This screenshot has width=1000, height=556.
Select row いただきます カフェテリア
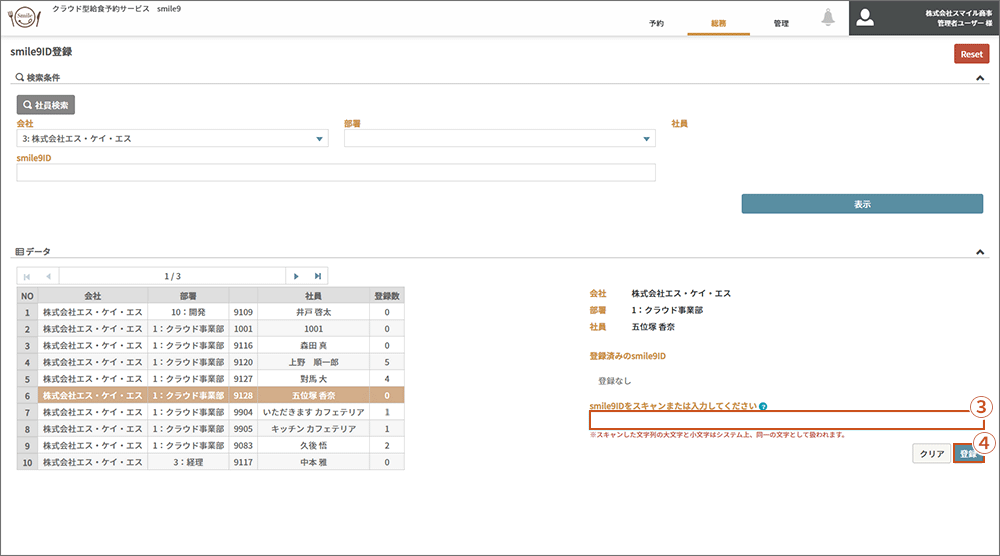pyautogui.click(x=210, y=412)
